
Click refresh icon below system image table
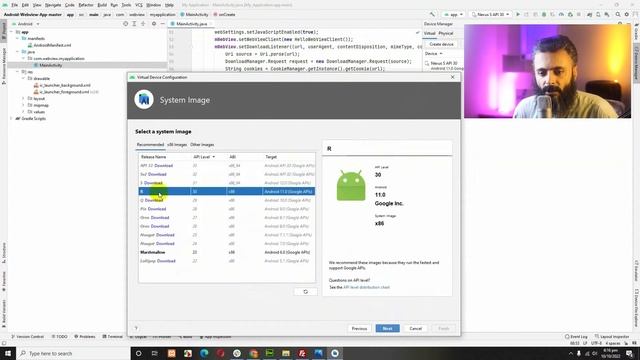coord(305,291)
